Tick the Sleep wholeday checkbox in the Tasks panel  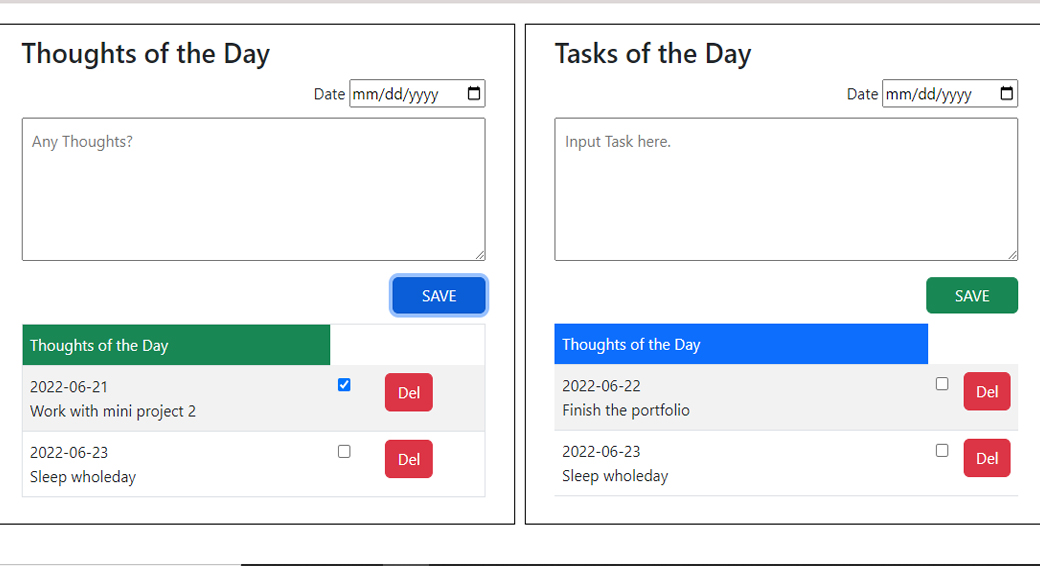pyautogui.click(x=941, y=451)
